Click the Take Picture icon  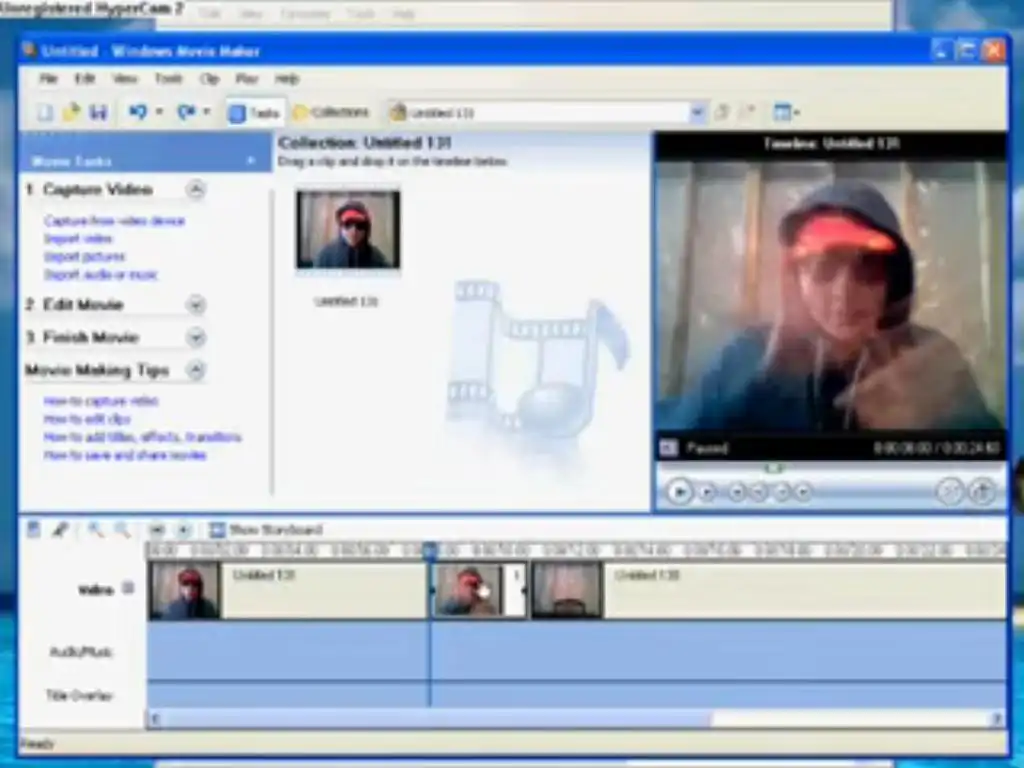[x=982, y=491]
